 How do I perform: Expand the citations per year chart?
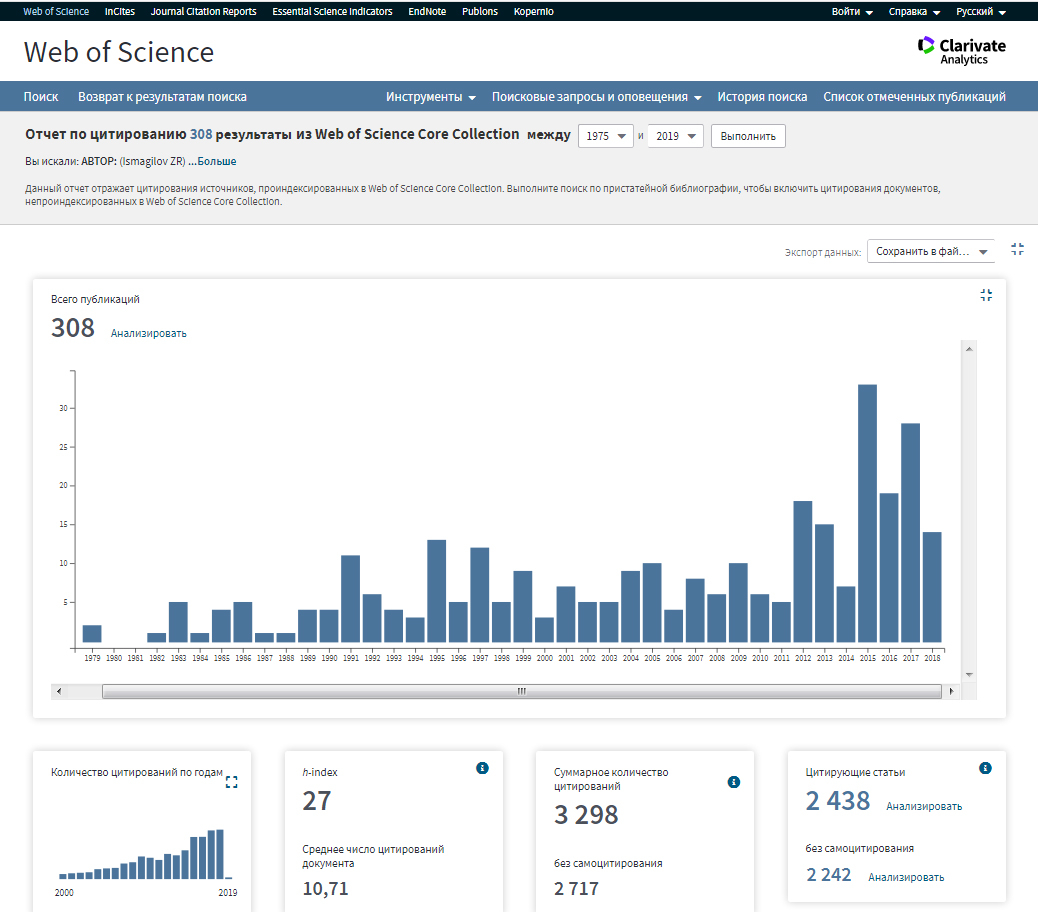[232, 782]
